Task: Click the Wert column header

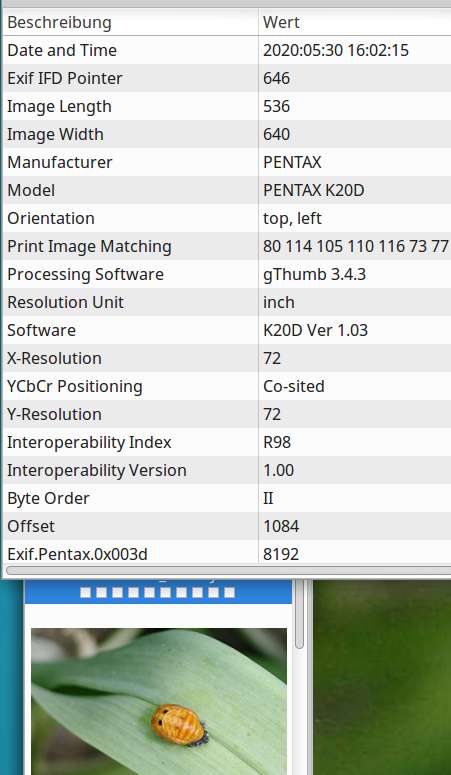Action: tap(355, 22)
